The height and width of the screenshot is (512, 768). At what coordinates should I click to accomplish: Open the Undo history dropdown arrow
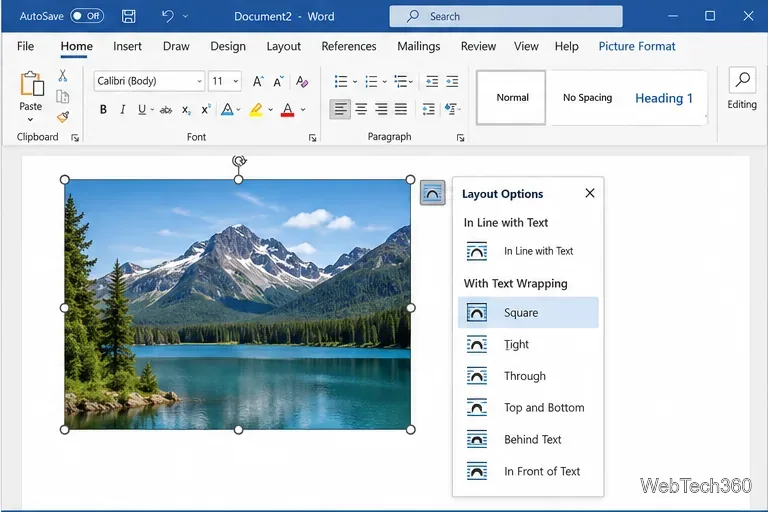point(185,16)
